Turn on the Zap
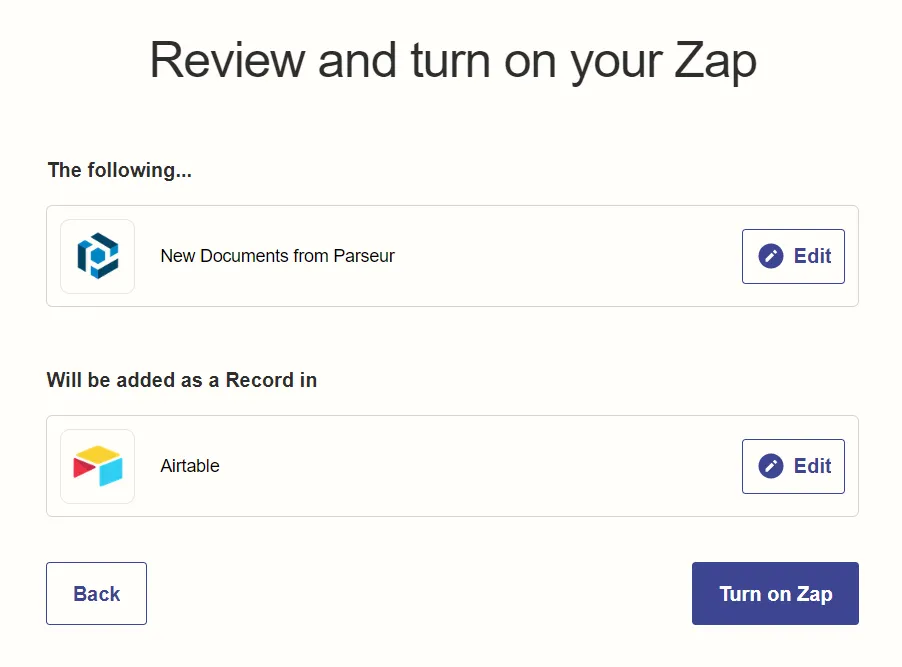 tap(775, 593)
